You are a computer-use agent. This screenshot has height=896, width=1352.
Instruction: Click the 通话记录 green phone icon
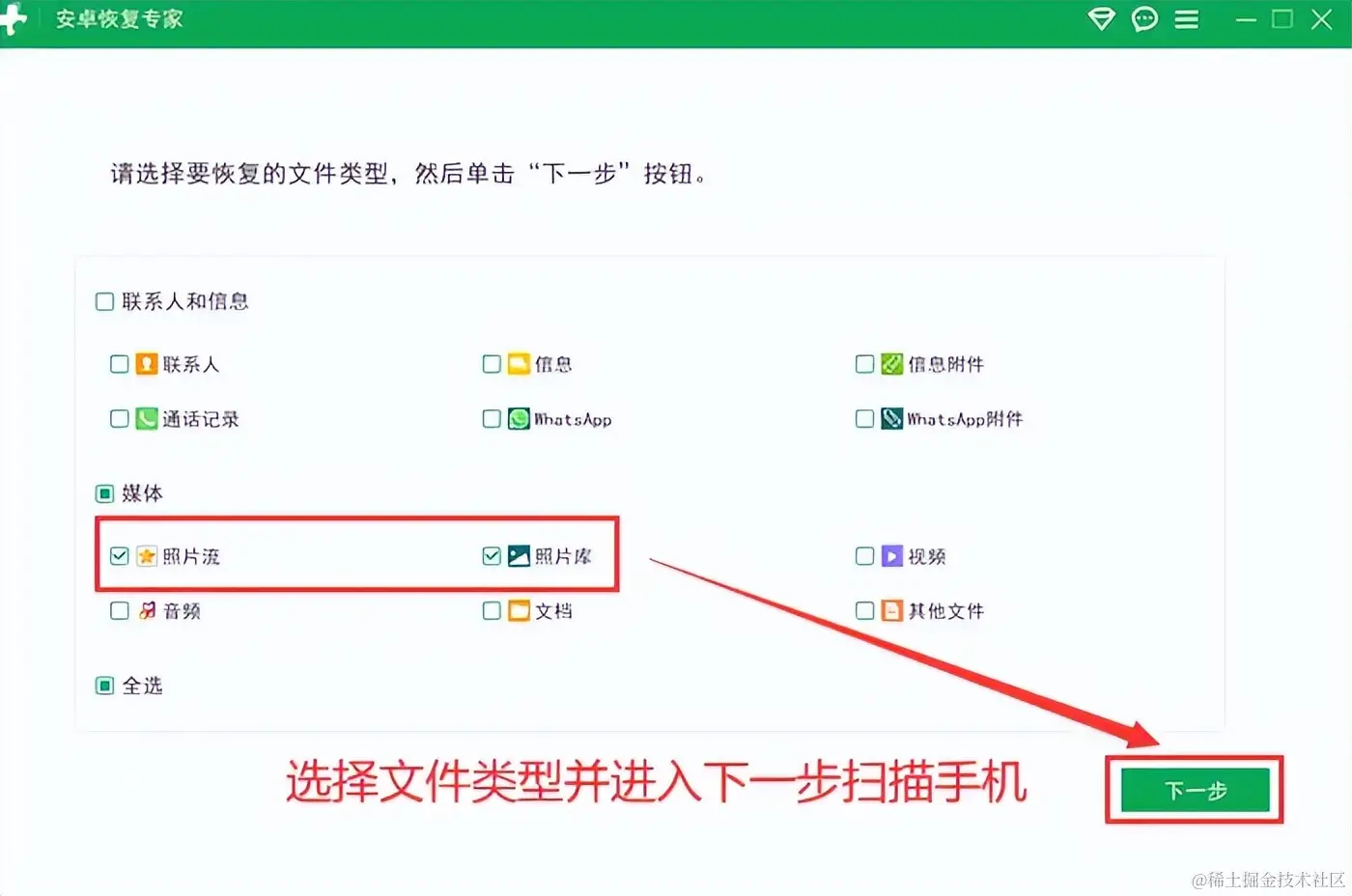coord(146,419)
